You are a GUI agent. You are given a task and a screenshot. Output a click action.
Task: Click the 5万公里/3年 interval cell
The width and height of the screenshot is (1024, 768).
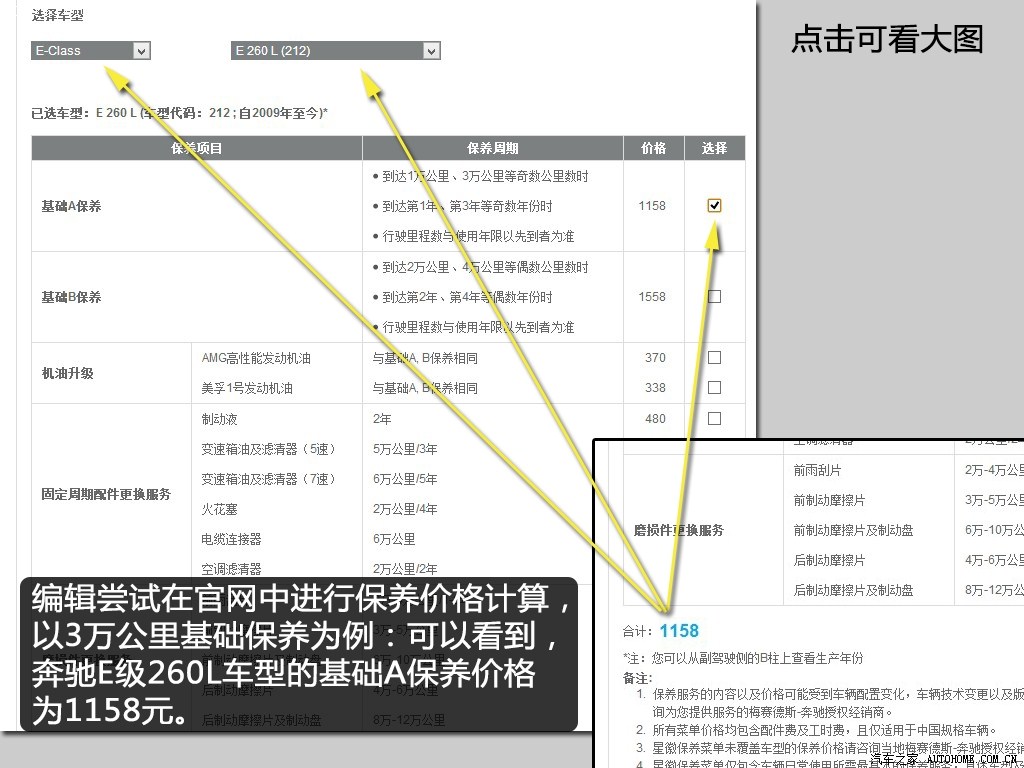pyautogui.click(x=405, y=449)
